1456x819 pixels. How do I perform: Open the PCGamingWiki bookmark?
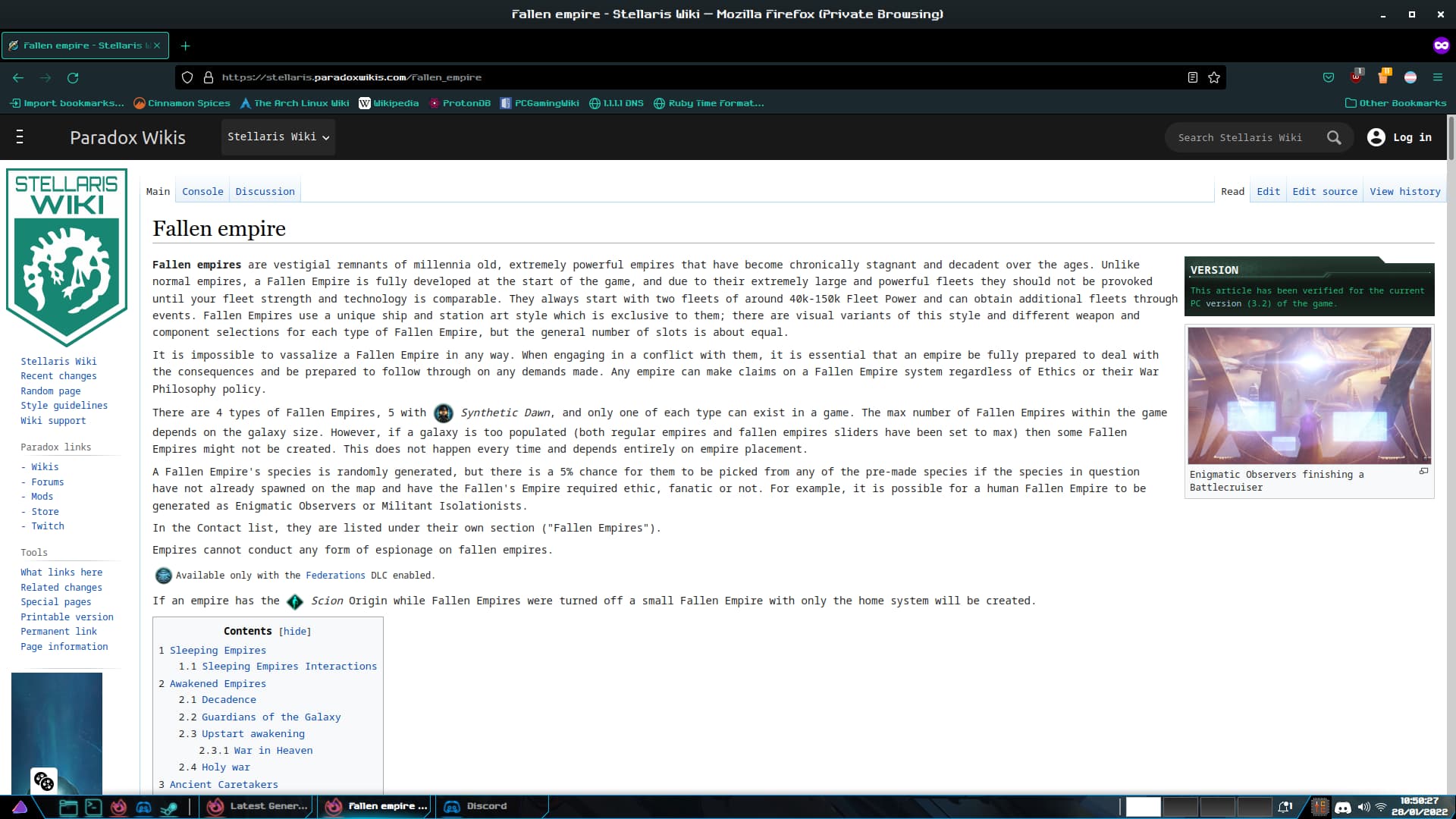539,103
